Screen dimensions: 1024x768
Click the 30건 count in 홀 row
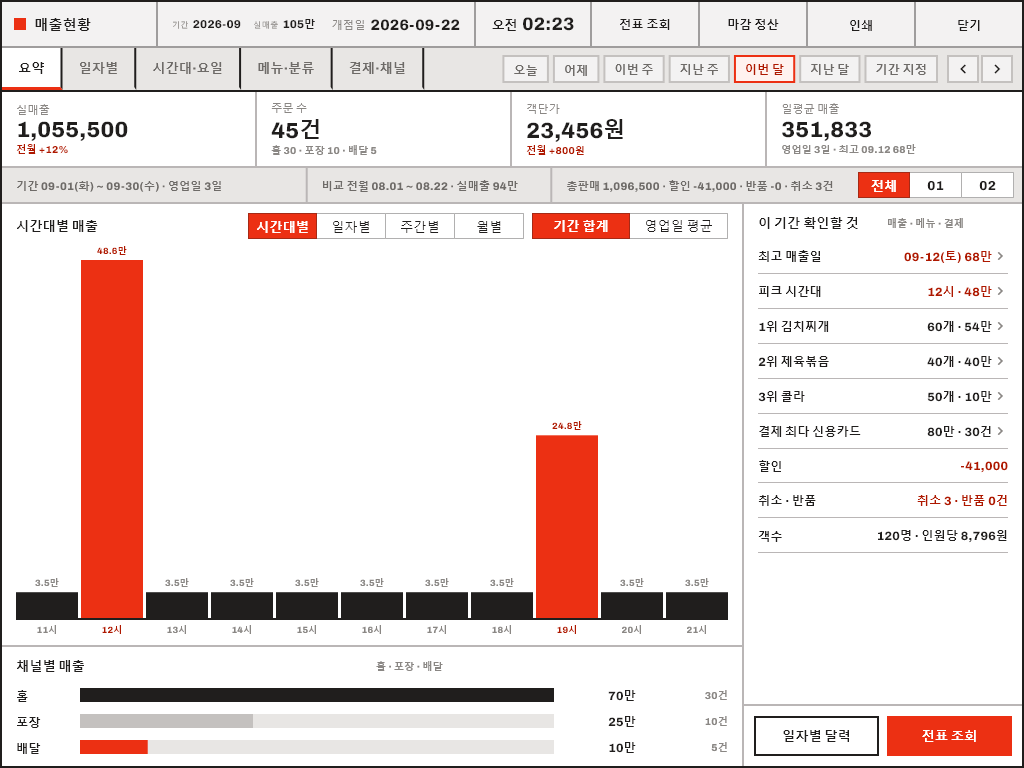click(x=716, y=696)
